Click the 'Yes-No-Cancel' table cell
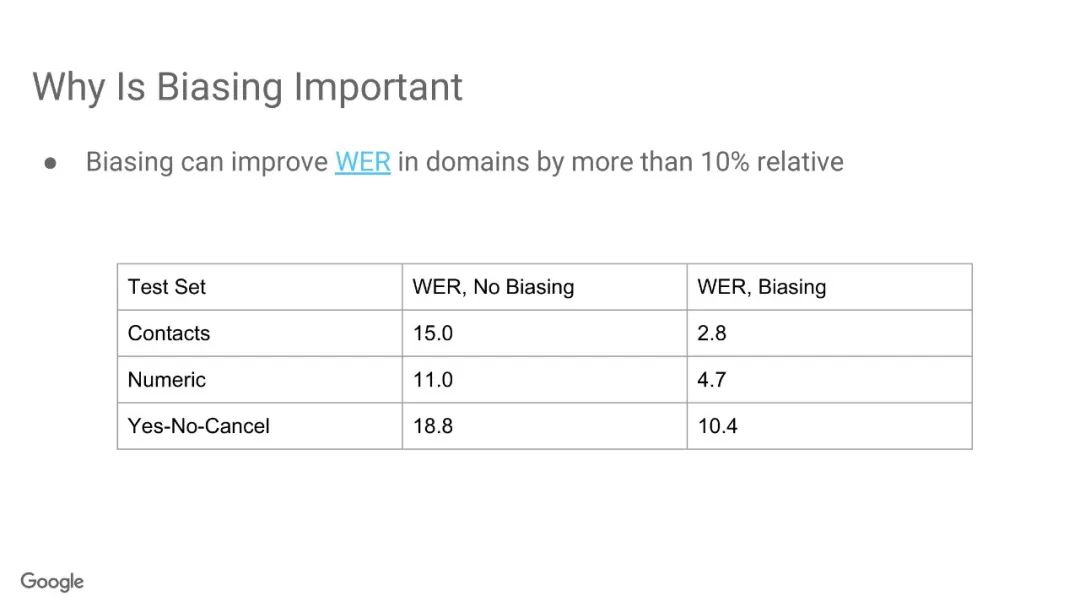This screenshot has width=1080, height=607. pyautogui.click(x=260, y=426)
